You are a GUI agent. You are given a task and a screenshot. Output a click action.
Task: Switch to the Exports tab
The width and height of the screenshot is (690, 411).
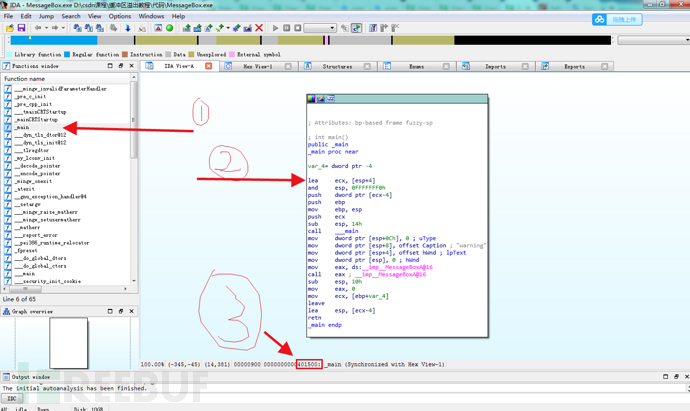pyautogui.click(x=575, y=66)
